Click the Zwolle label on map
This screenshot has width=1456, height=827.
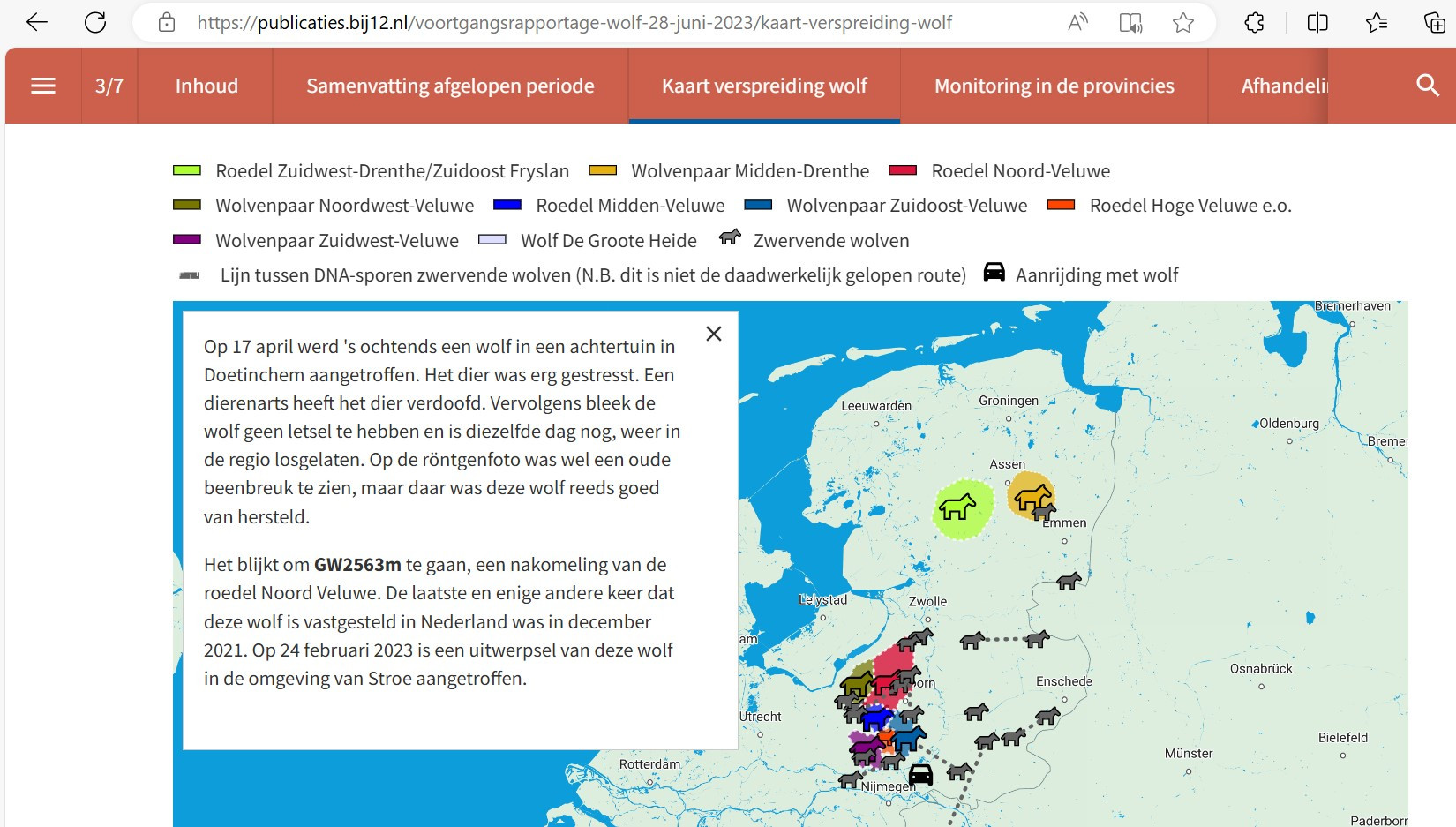927,601
